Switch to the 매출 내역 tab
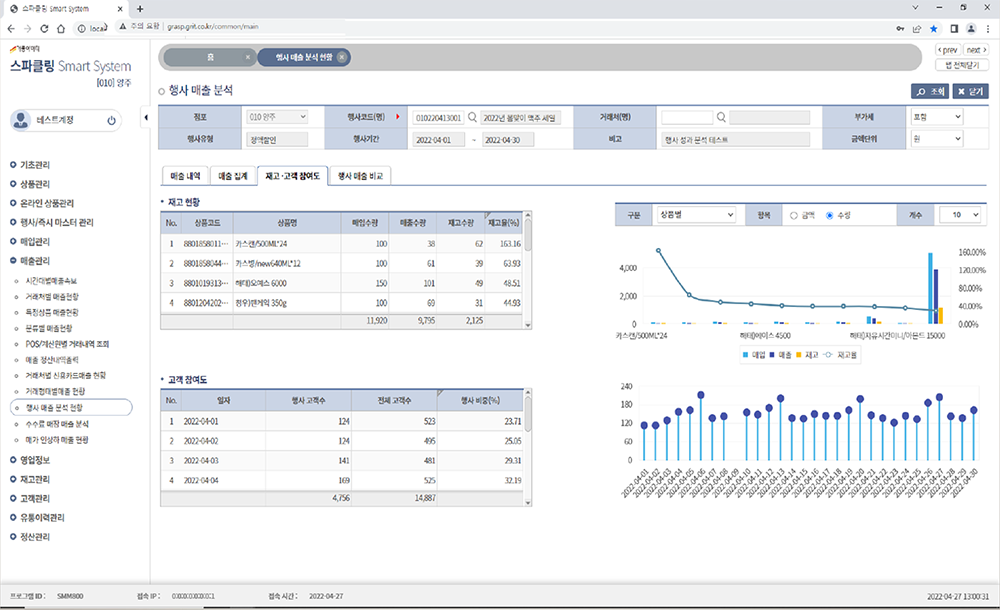1000x610 pixels. pyautogui.click(x=185, y=176)
